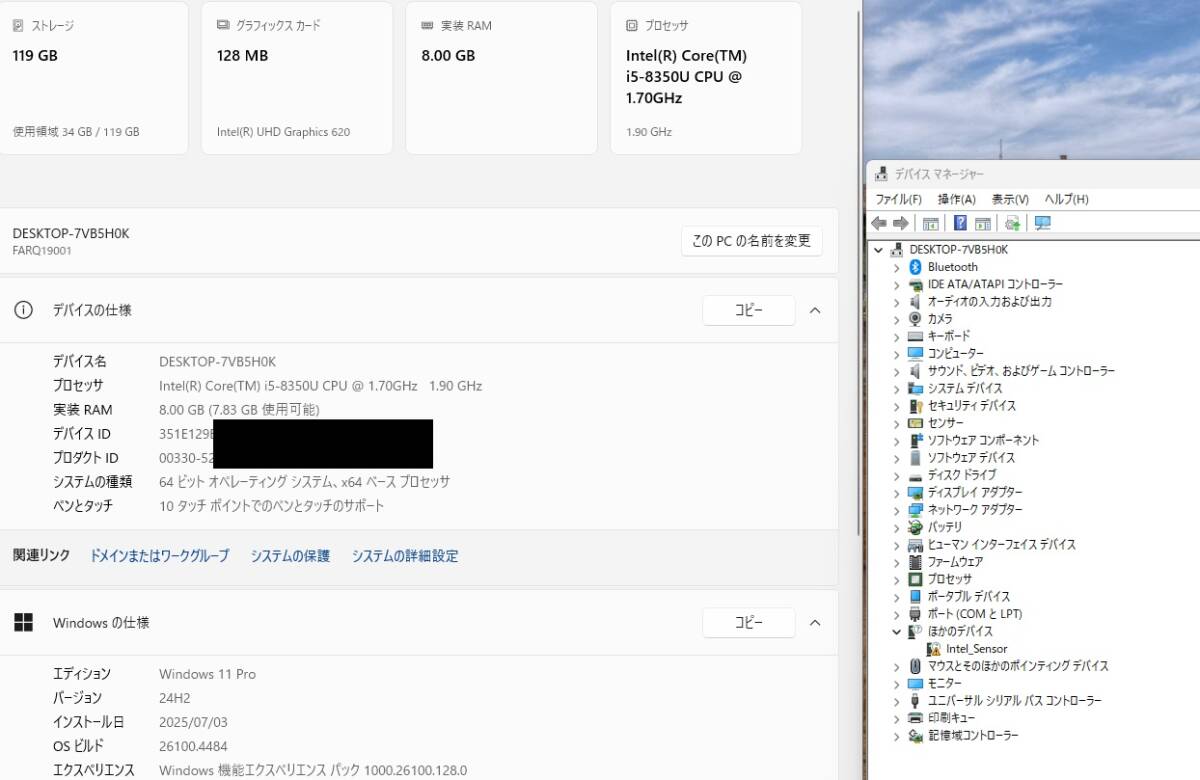Click the version value 24H2

(176, 698)
